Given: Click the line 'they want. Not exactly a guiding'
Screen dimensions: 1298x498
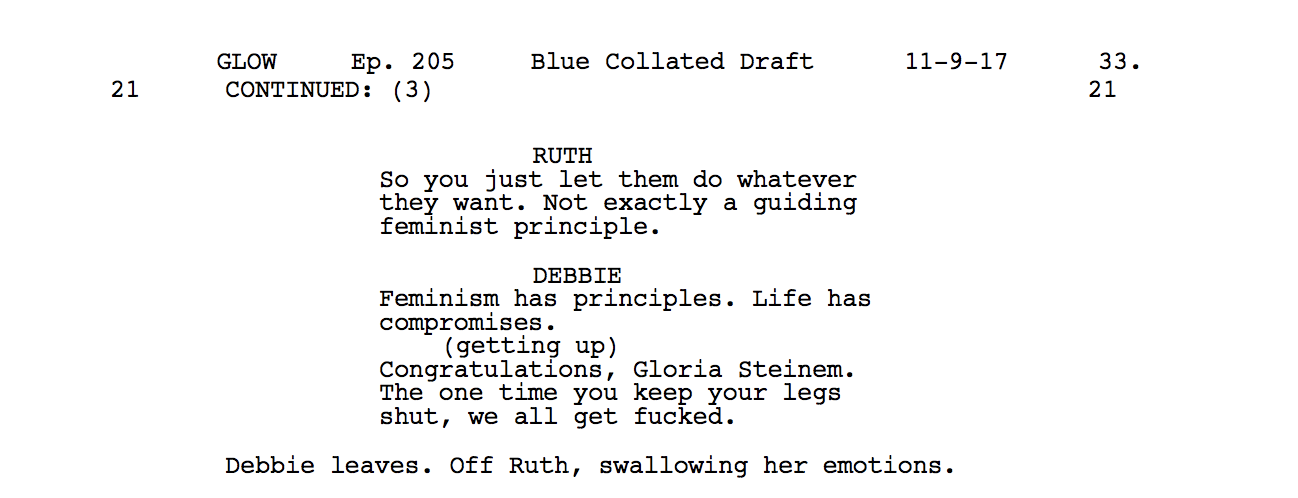Looking at the screenshot, I should [618, 204].
